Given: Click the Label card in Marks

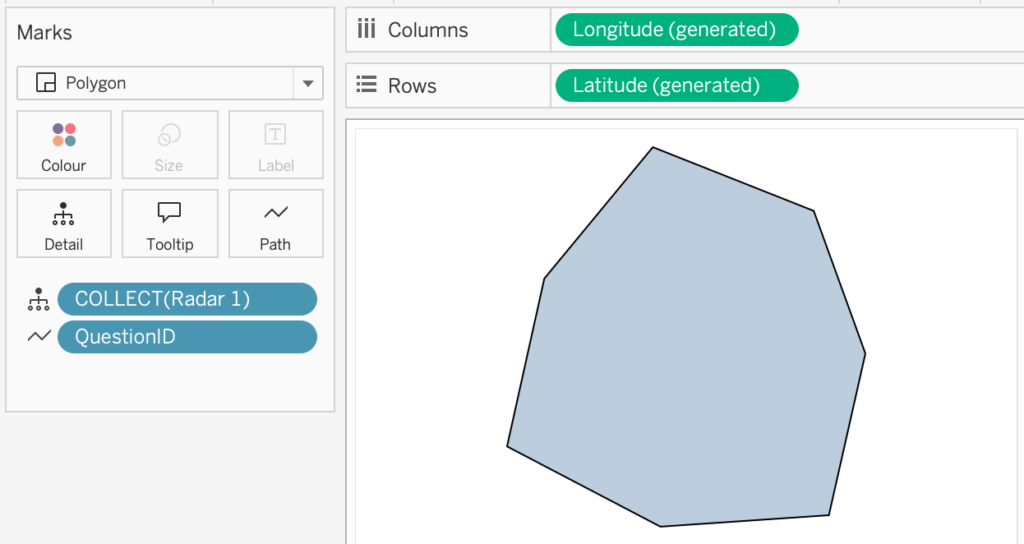Looking at the screenshot, I should point(275,146).
